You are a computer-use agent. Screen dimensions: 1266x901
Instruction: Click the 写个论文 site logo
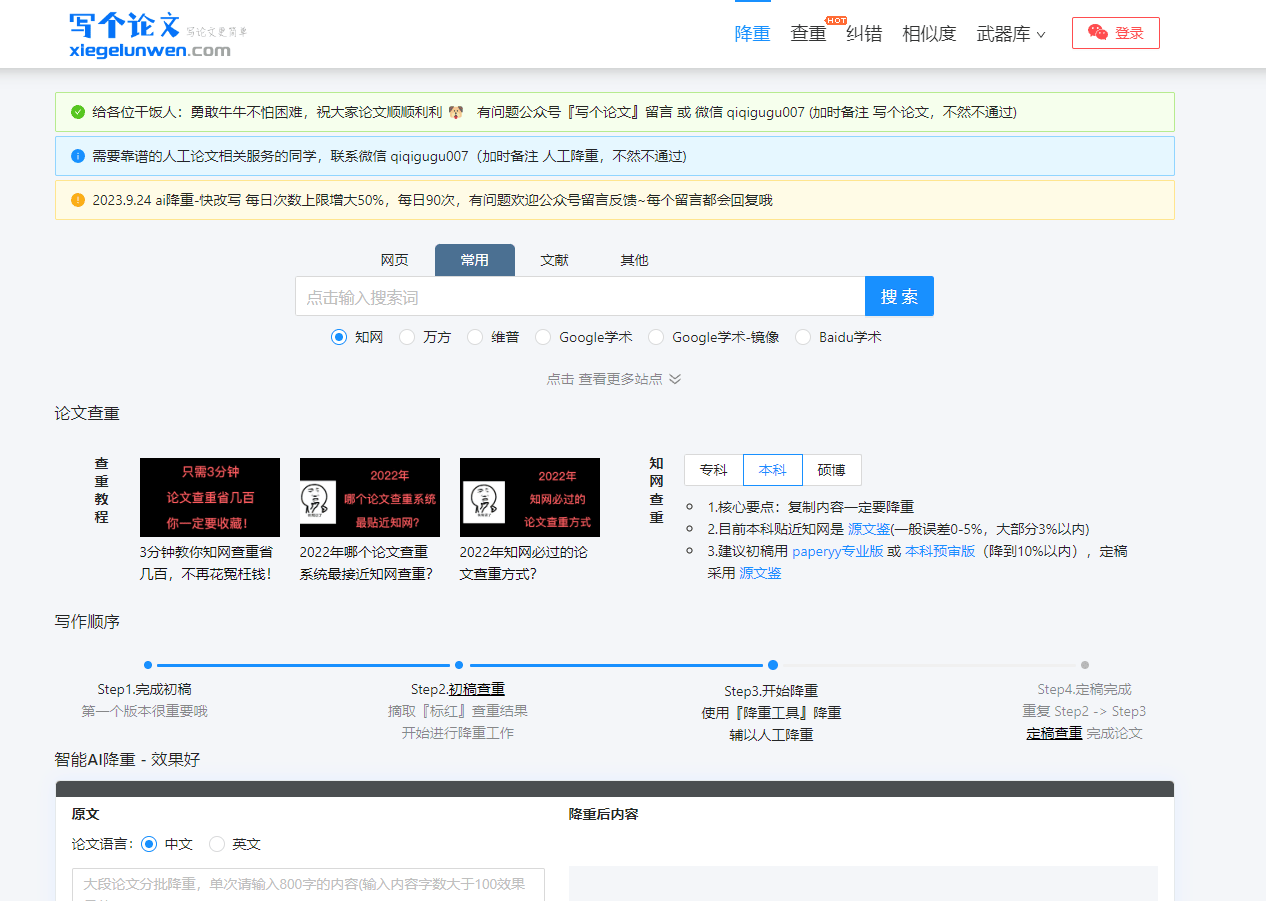click(x=150, y=34)
